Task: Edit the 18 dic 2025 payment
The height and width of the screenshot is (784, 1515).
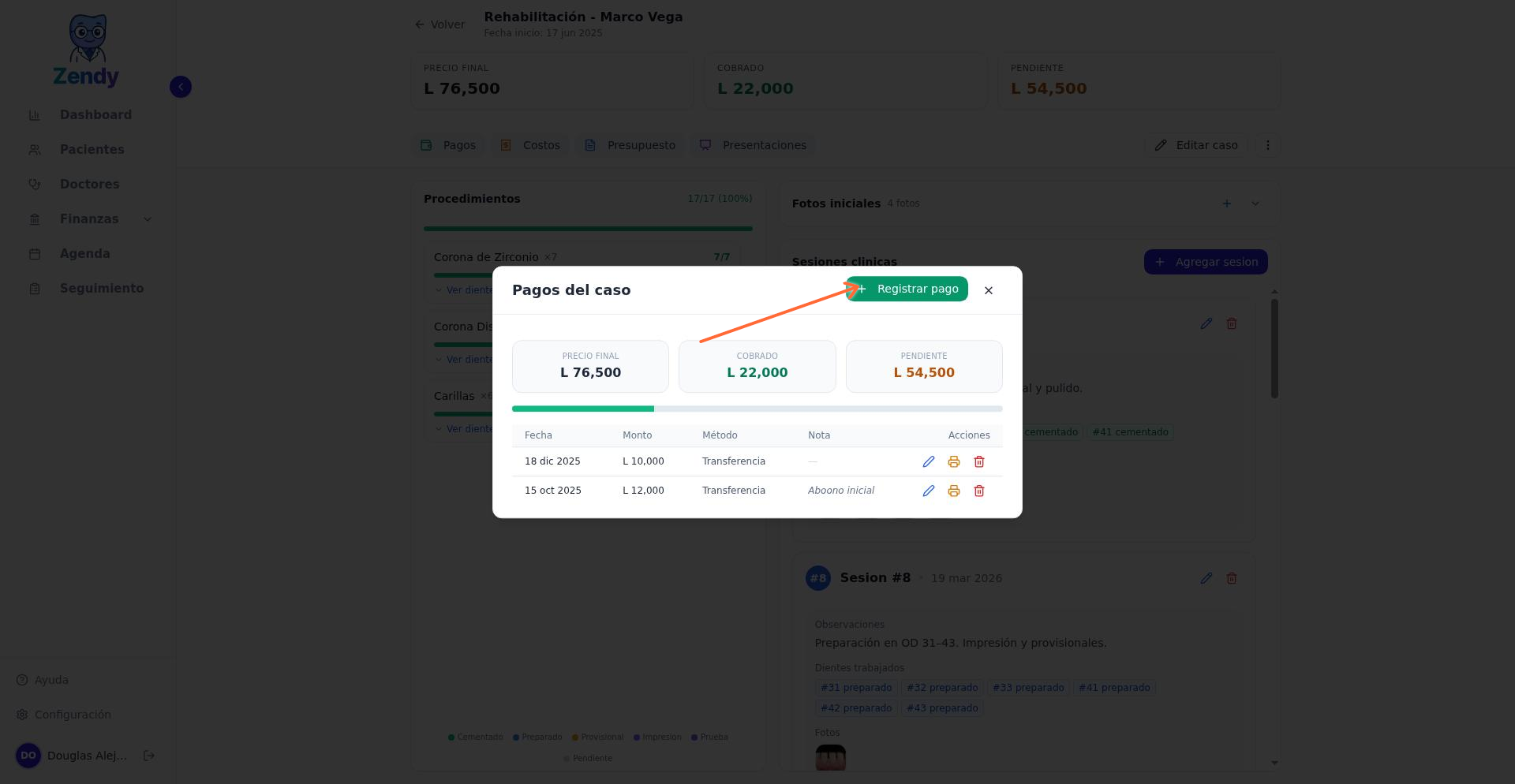Action: (929, 461)
